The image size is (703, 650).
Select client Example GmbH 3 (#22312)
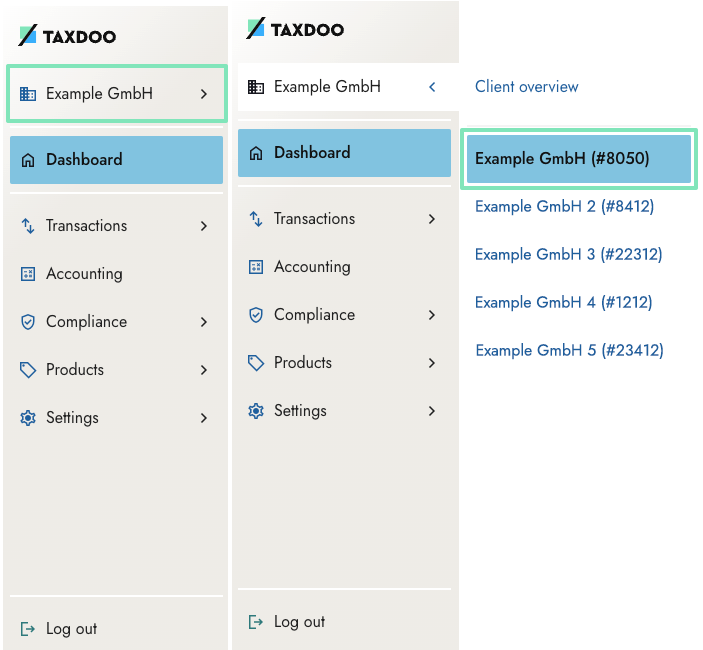pyautogui.click(x=568, y=254)
